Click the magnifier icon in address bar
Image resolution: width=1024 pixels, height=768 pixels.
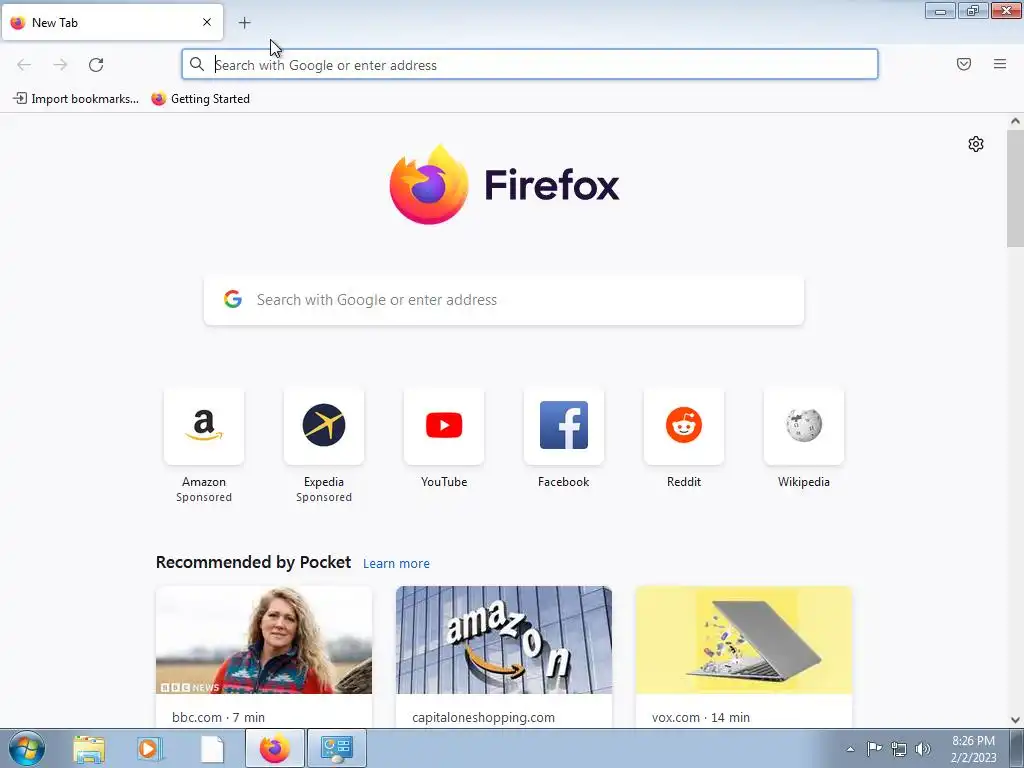pos(197,64)
